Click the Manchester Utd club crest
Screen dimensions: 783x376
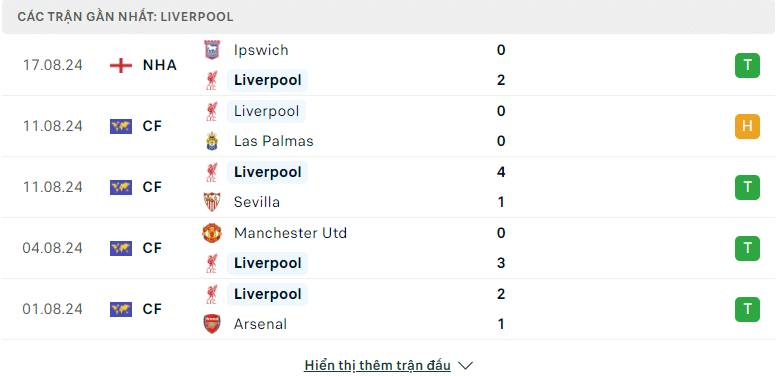click(x=212, y=233)
